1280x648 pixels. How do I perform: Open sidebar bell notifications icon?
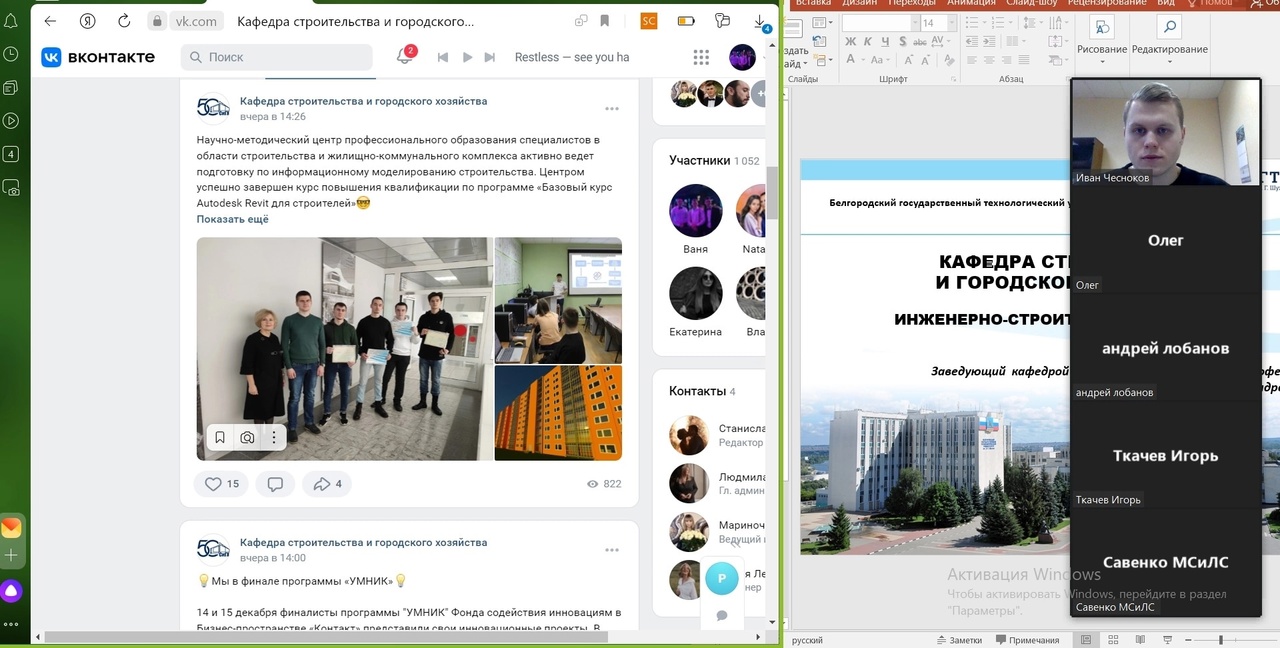pos(11,22)
